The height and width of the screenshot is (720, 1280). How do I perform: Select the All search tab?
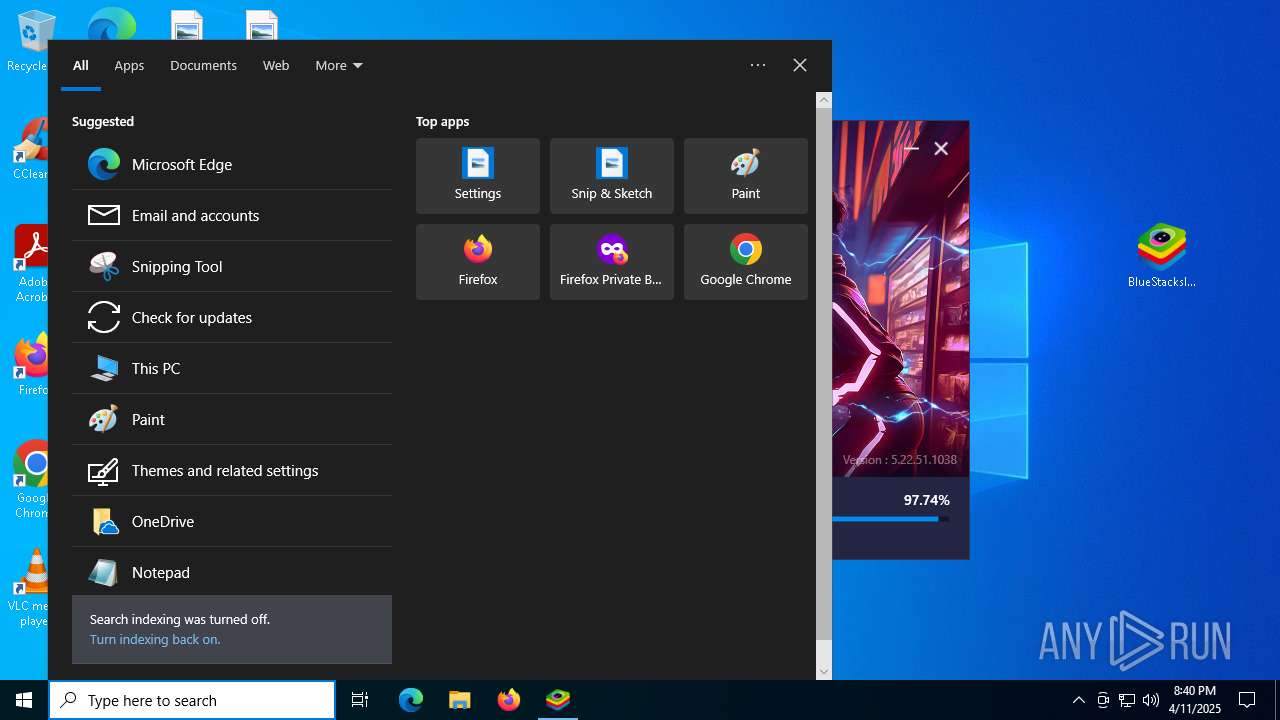[81, 65]
